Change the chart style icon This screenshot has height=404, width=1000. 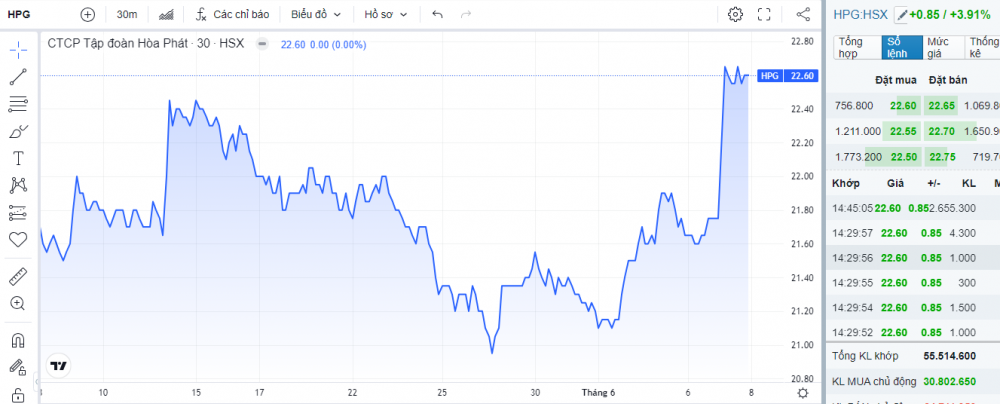[166, 14]
